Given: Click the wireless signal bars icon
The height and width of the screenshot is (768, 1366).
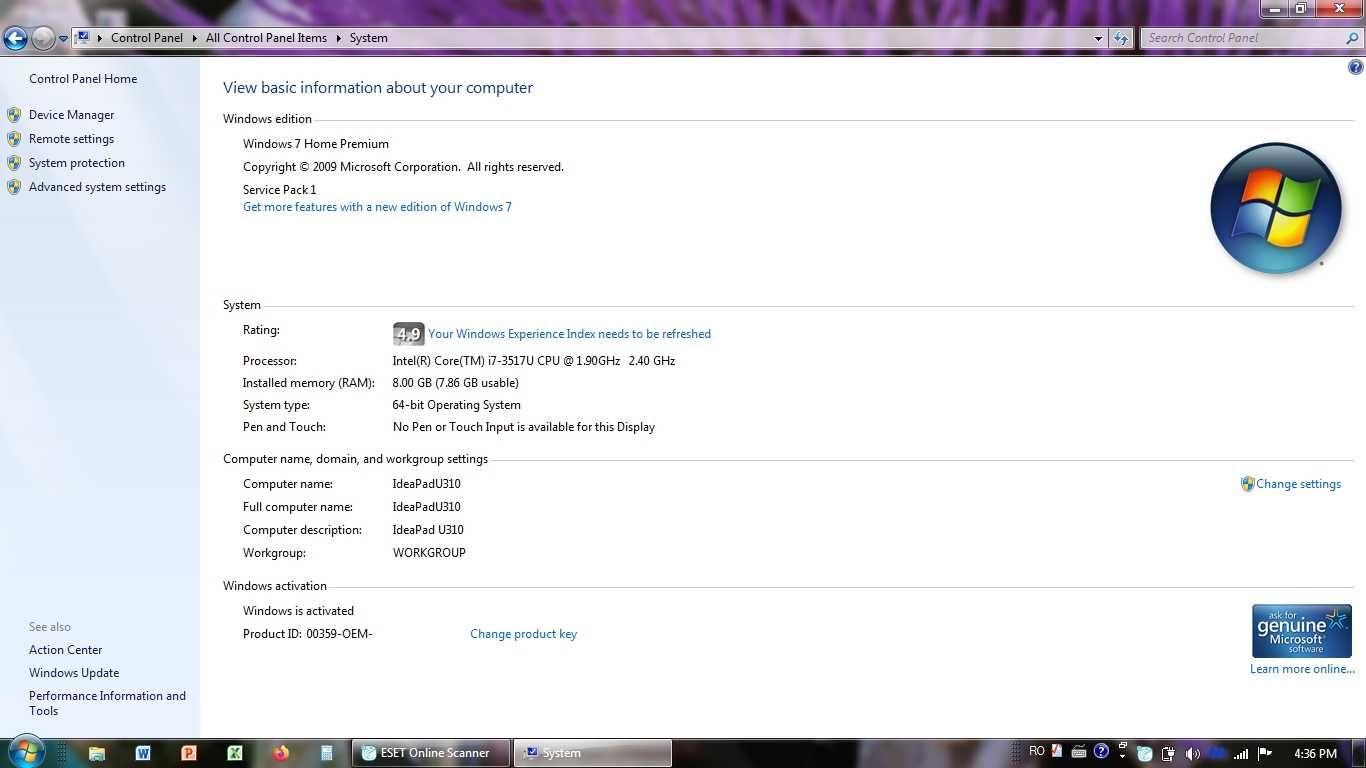Looking at the screenshot, I should coord(1241,754).
